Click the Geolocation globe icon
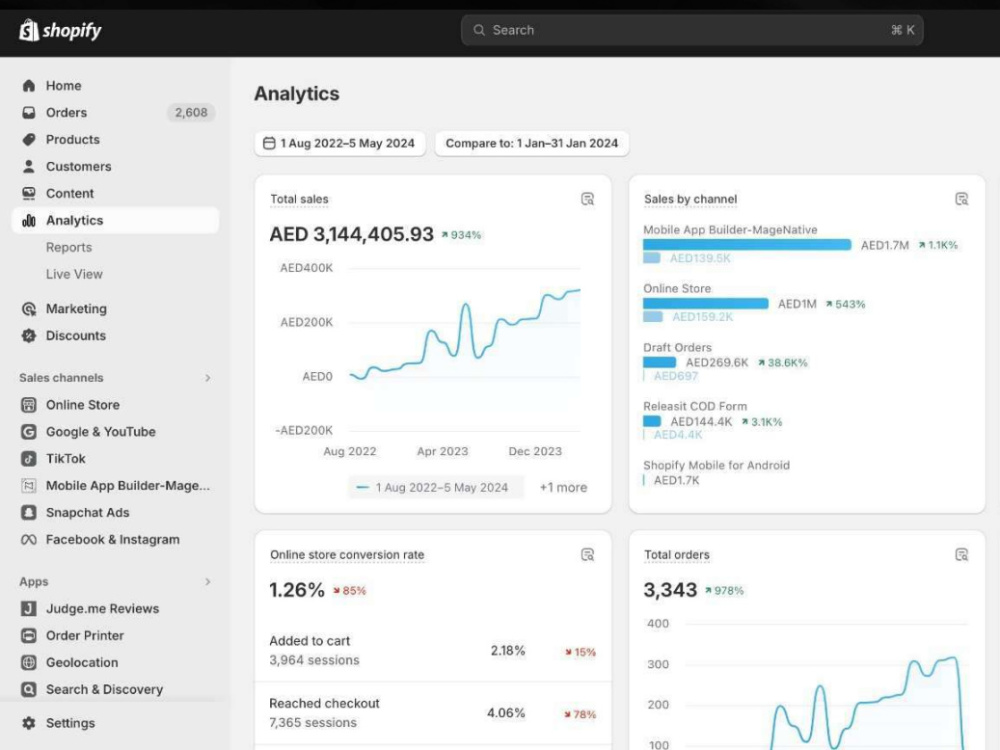1000x750 pixels. pyautogui.click(x=29, y=662)
